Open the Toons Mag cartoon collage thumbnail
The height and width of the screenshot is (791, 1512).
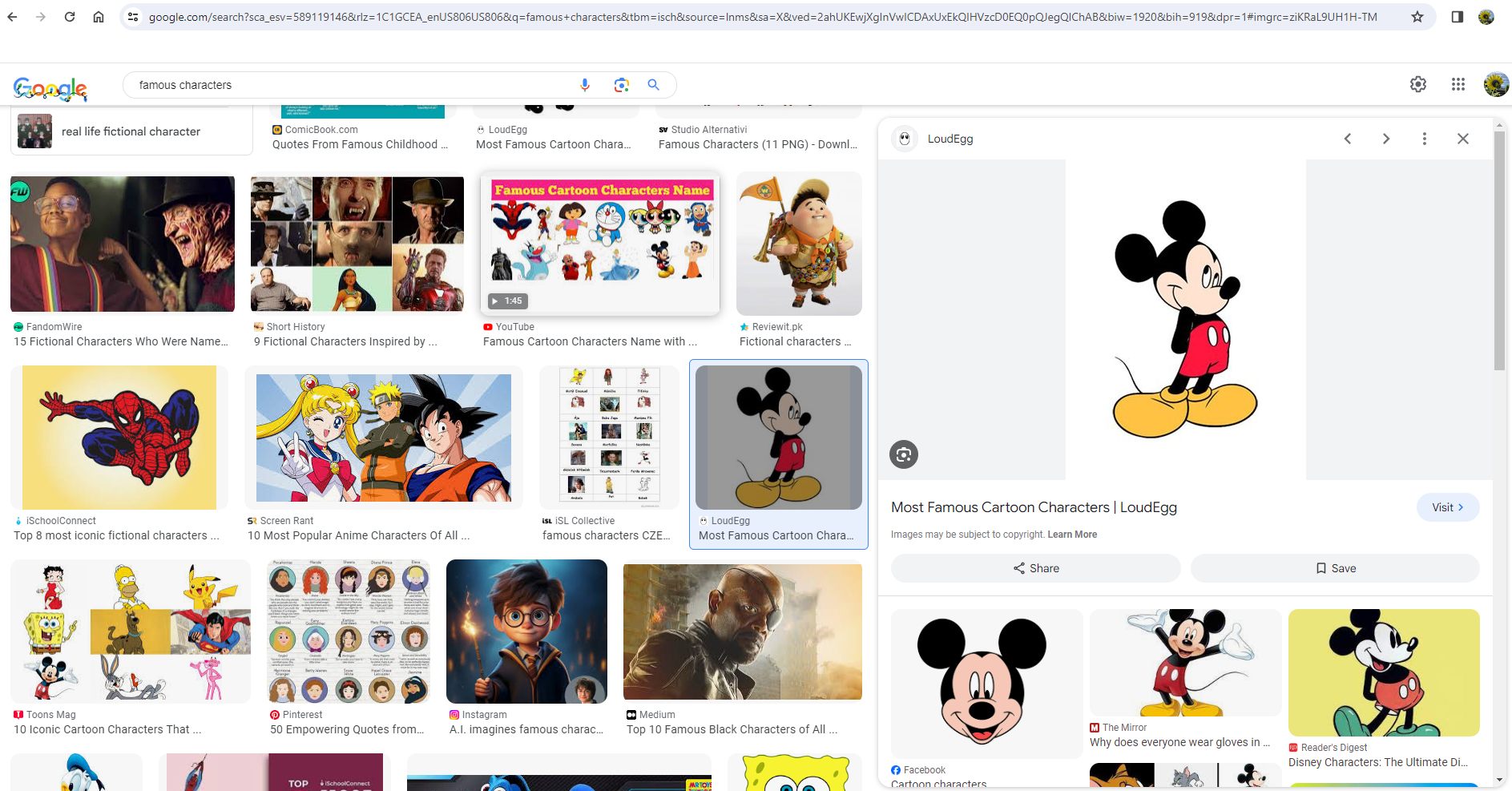tap(131, 632)
